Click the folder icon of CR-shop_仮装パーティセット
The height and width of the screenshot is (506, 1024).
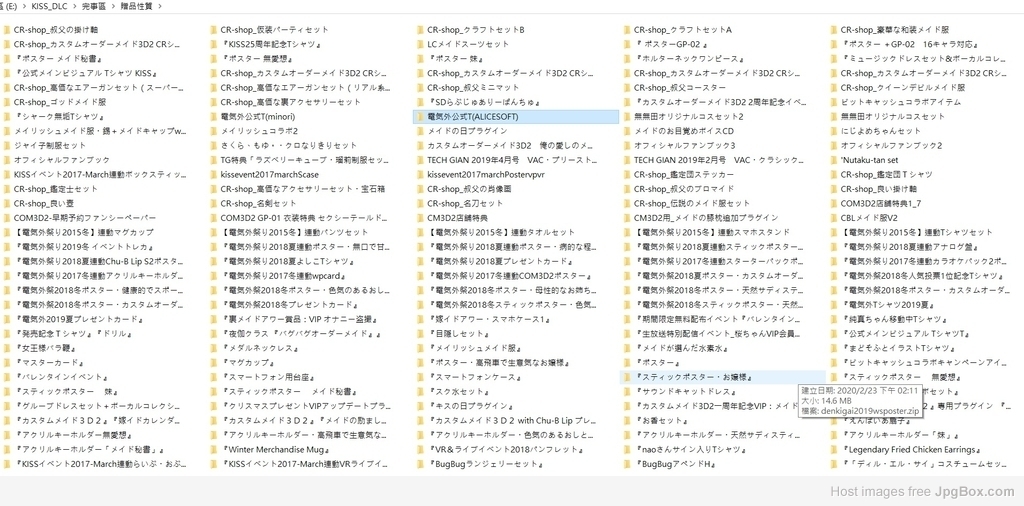click(x=213, y=29)
